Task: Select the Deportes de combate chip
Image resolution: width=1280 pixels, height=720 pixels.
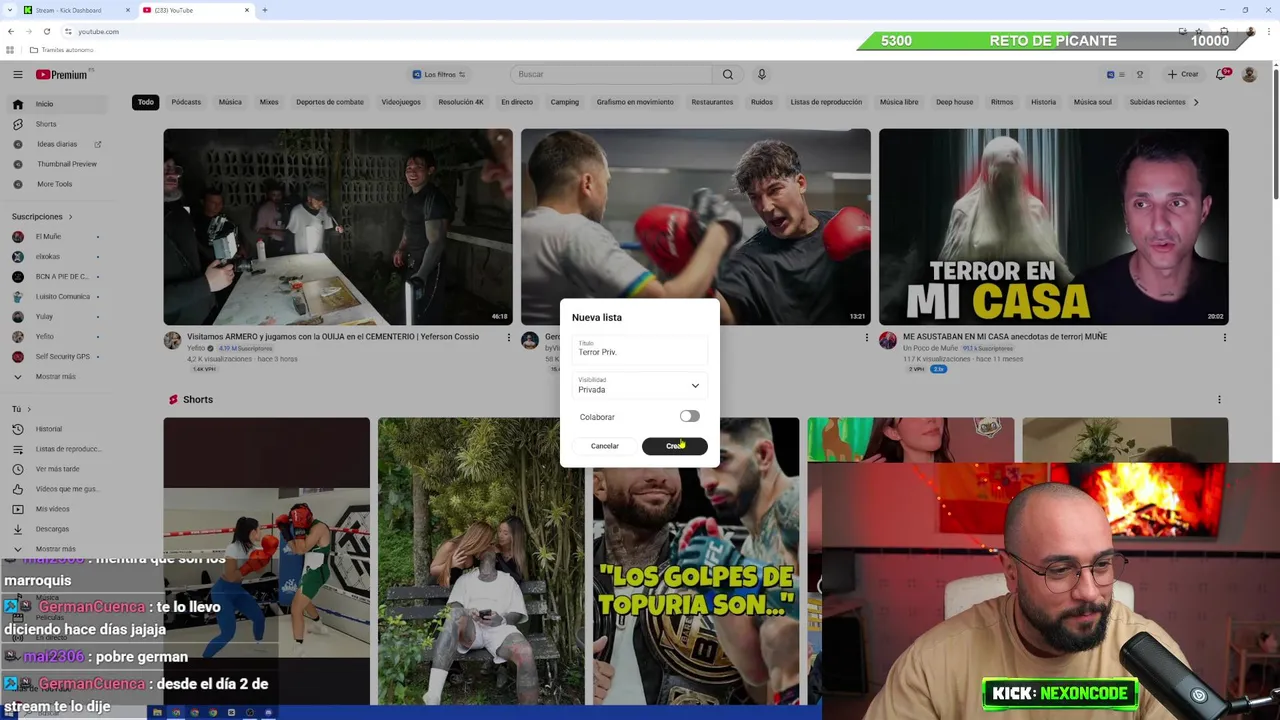Action: [330, 102]
